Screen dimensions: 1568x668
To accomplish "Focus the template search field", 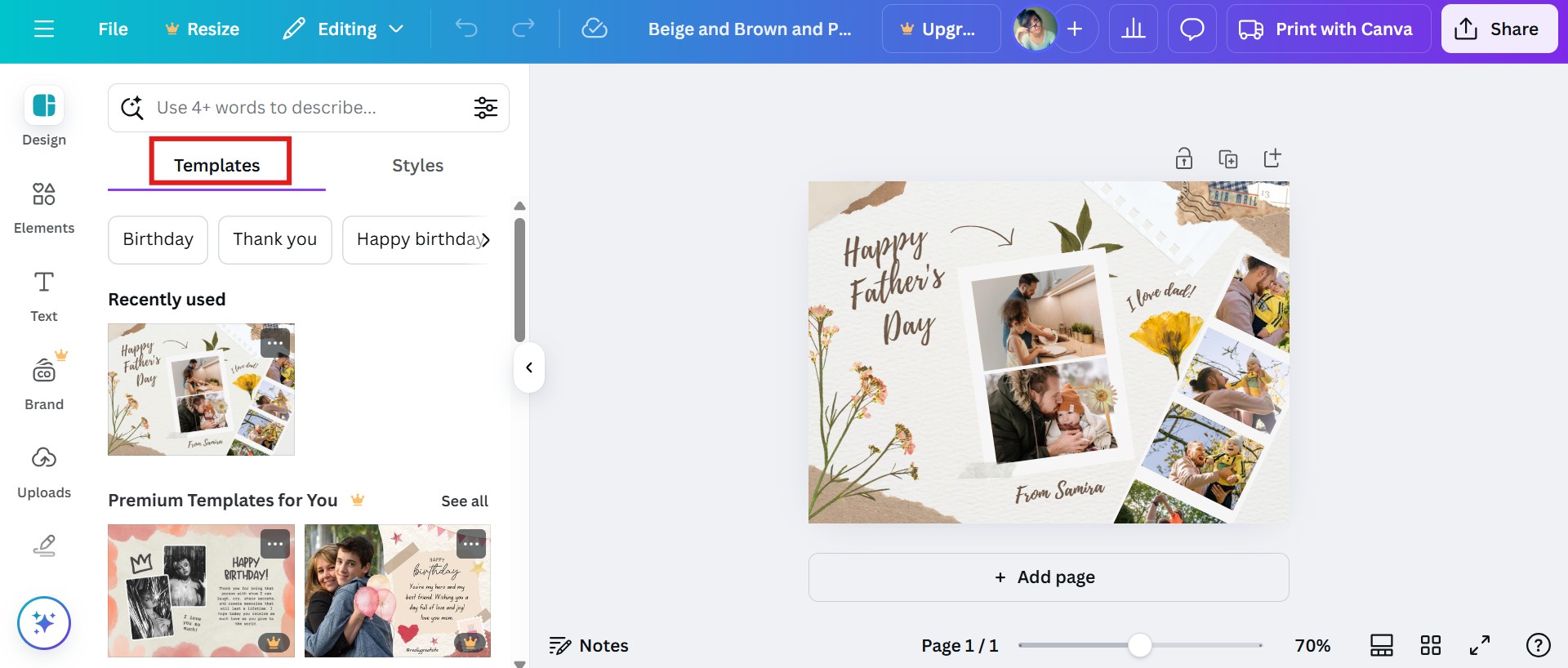I will tap(309, 108).
